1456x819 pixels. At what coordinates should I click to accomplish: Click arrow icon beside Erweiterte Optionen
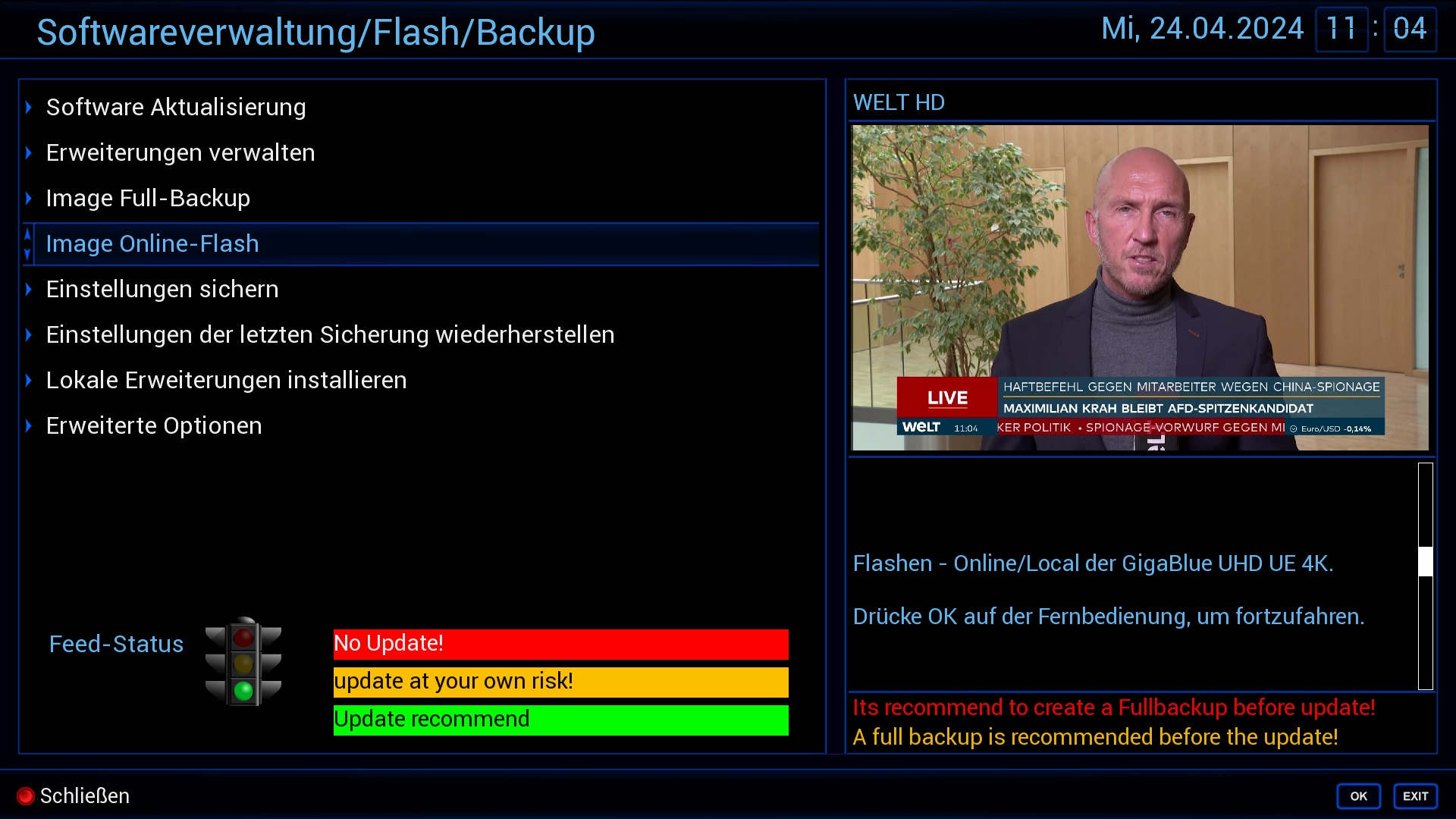(x=29, y=425)
